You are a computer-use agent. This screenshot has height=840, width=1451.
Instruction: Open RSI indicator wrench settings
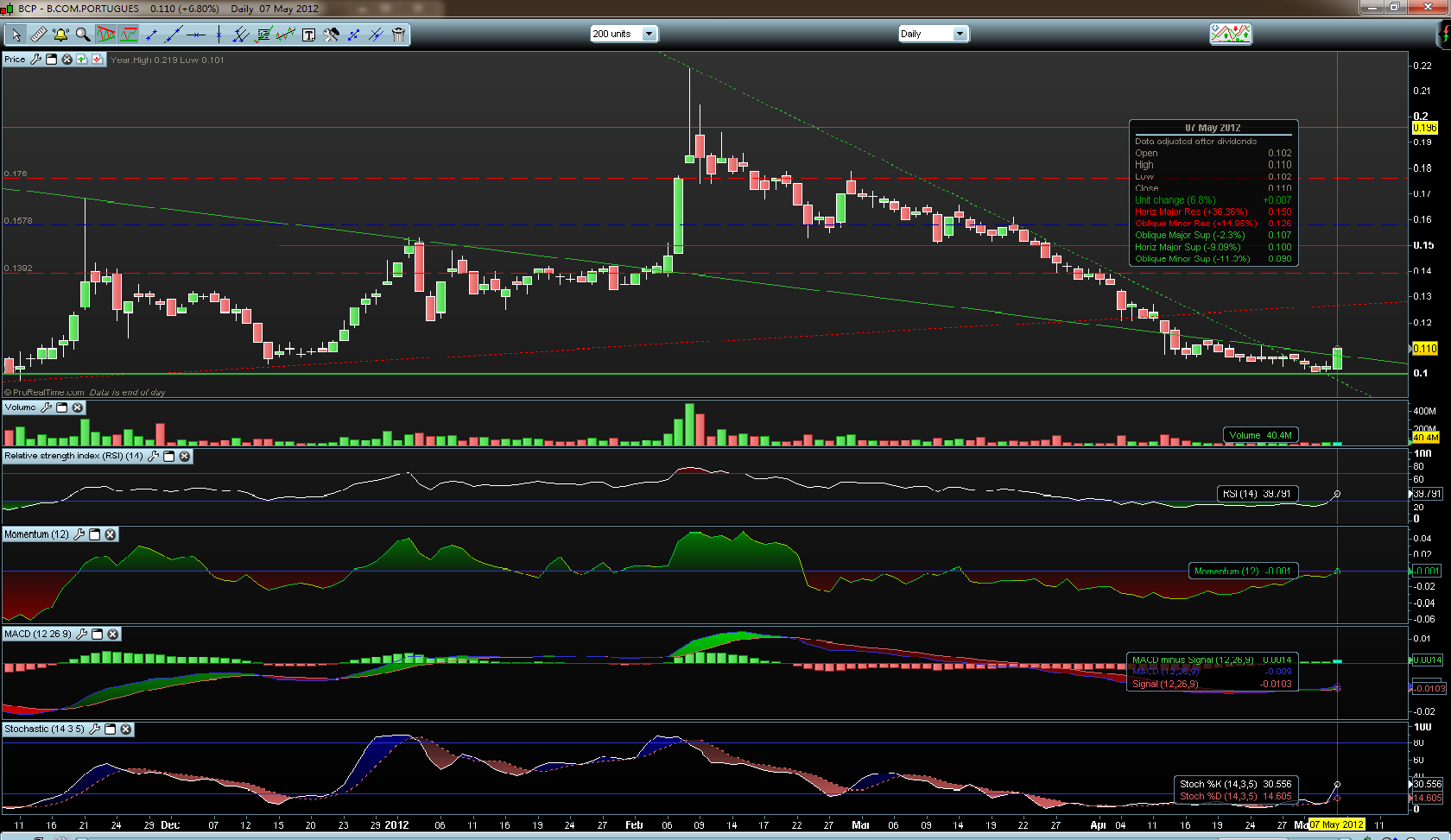[154, 456]
